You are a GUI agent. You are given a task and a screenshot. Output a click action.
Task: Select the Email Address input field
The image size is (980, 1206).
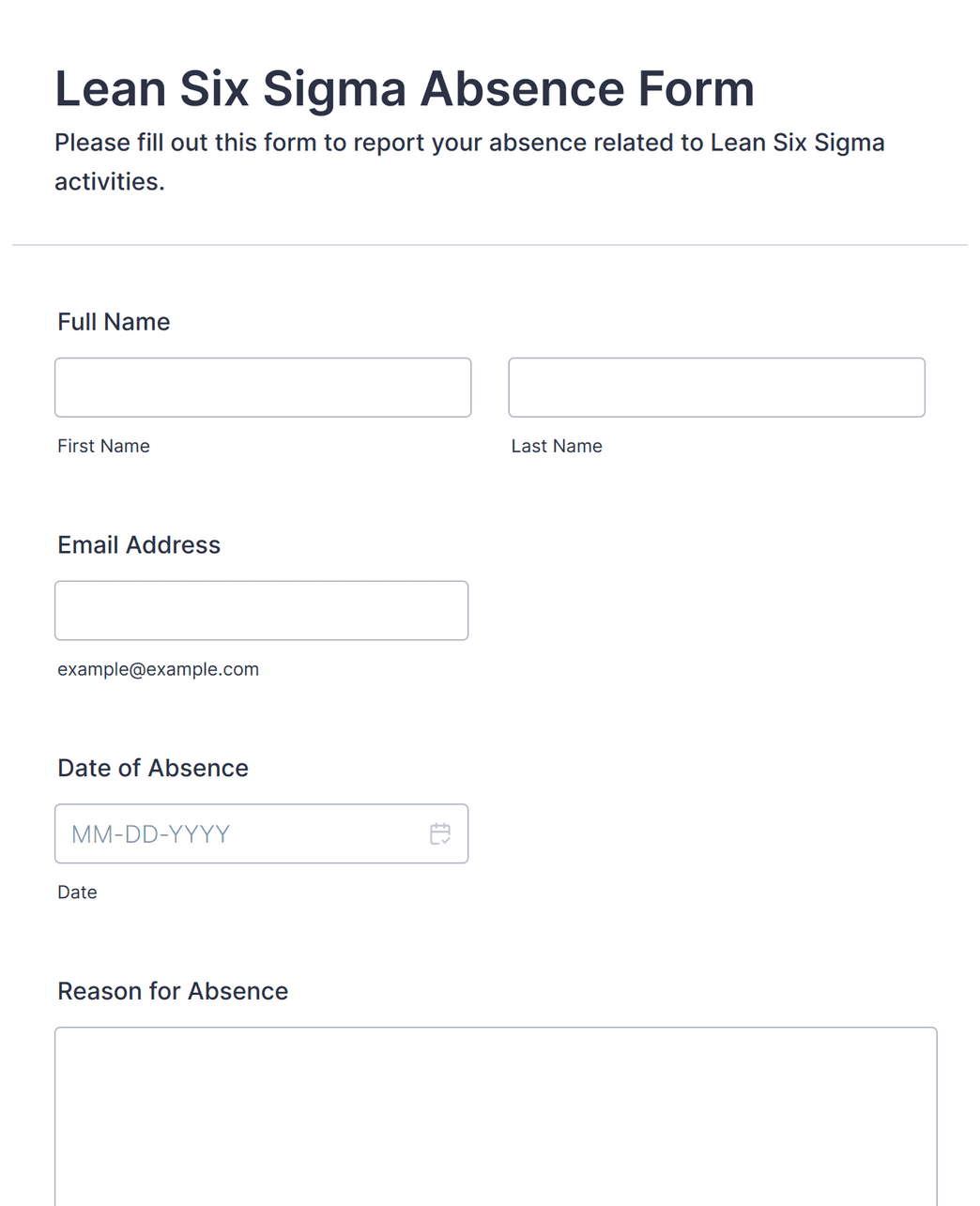pyautogui.click(x=261, y=611)
